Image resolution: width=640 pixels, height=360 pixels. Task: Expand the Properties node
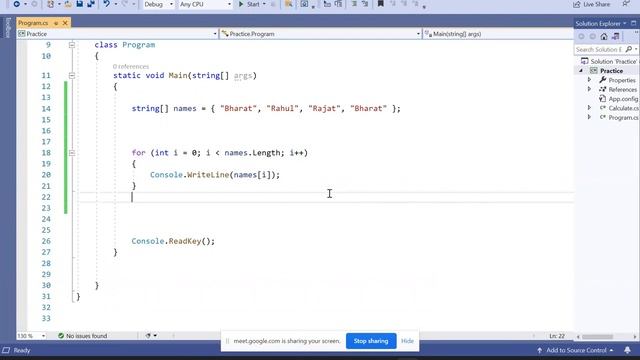coord(589,80)
